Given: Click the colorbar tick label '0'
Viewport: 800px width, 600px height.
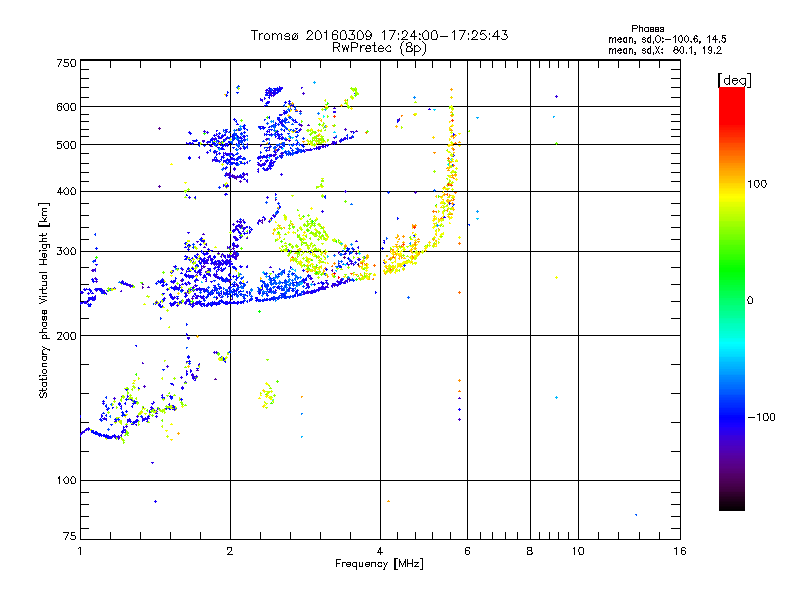Looking at the screenshot, I should click(750, 301).
